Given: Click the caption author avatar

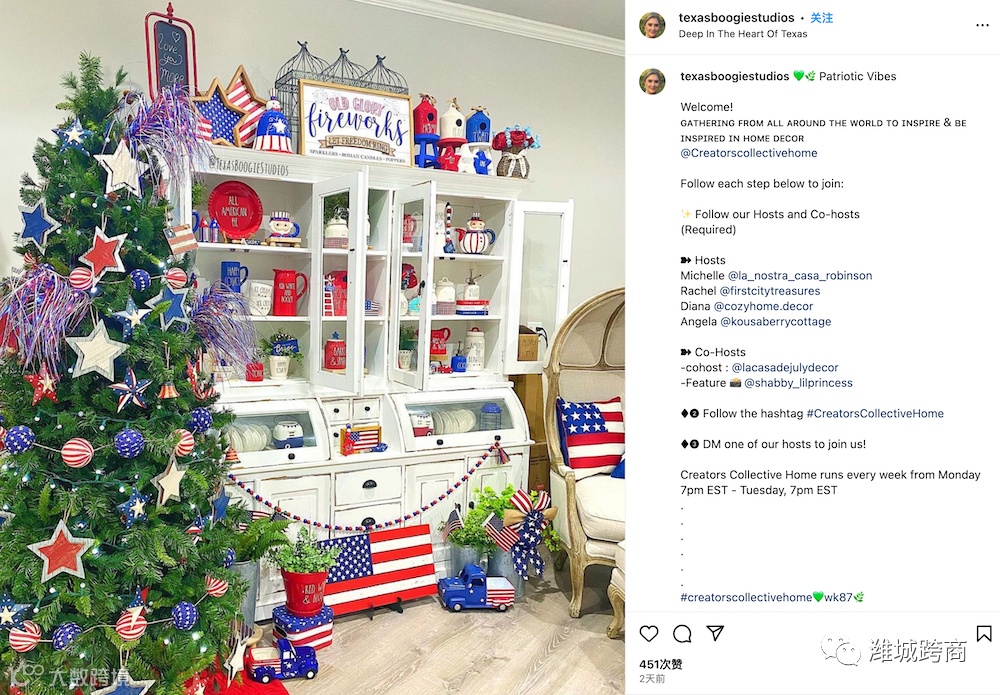Looking at the screenshot, I should coord(652,81).
